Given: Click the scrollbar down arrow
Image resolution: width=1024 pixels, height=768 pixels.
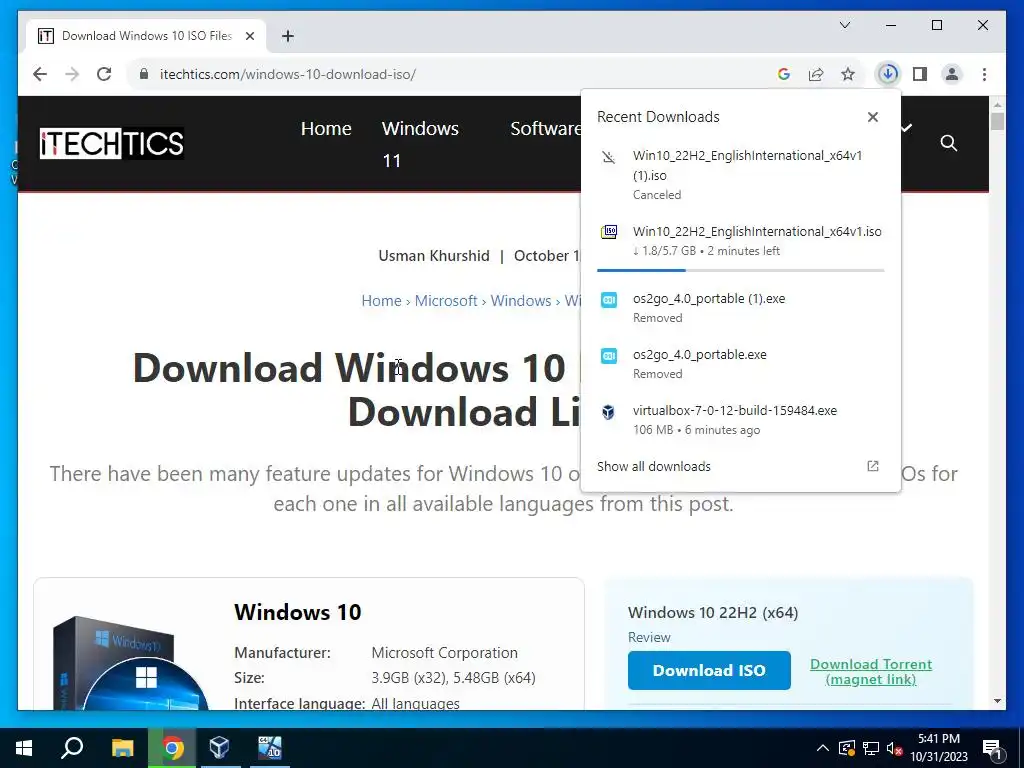Looking at the screenshot, I should (x=997, y=701).
